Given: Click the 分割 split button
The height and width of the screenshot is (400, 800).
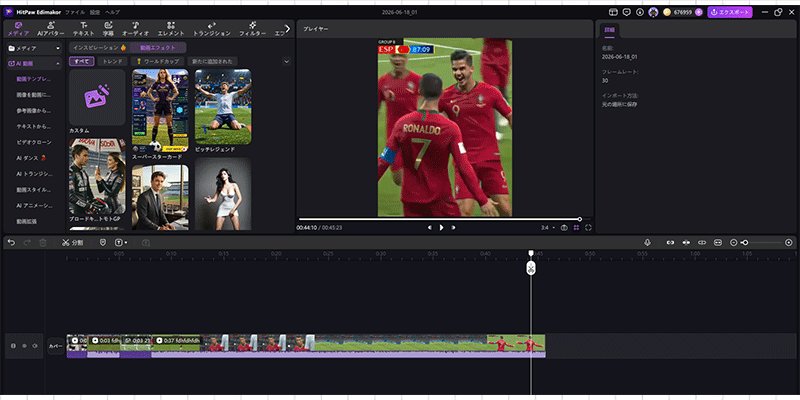Looking at the screenshot, I should click(72, 243).
